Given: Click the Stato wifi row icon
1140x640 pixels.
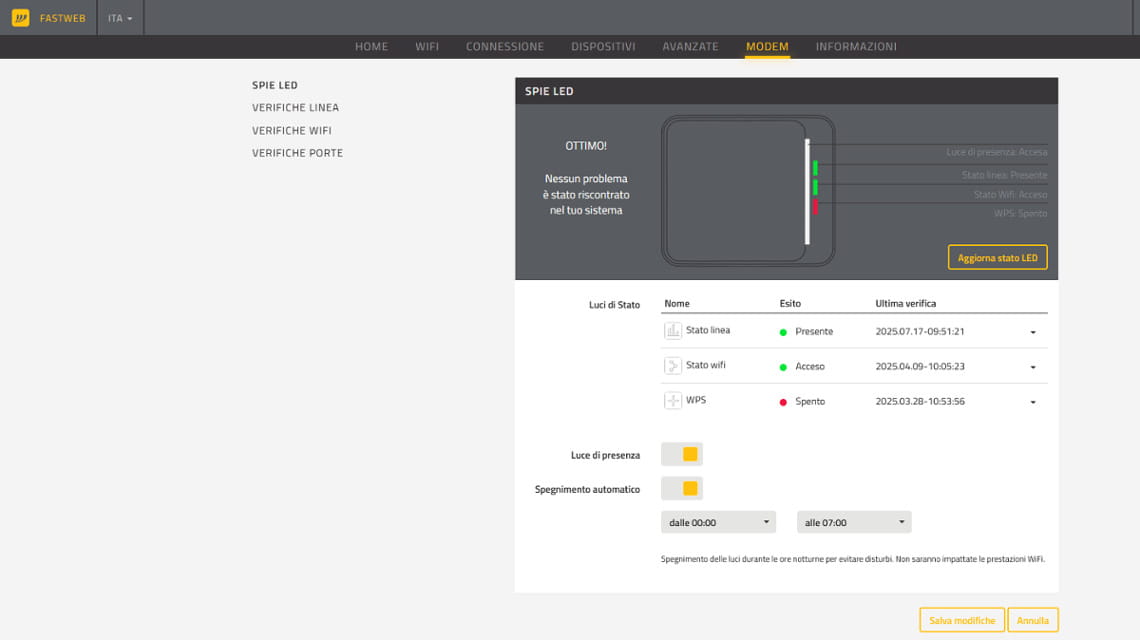Looking at the screenshot, I should click(673, 366).
